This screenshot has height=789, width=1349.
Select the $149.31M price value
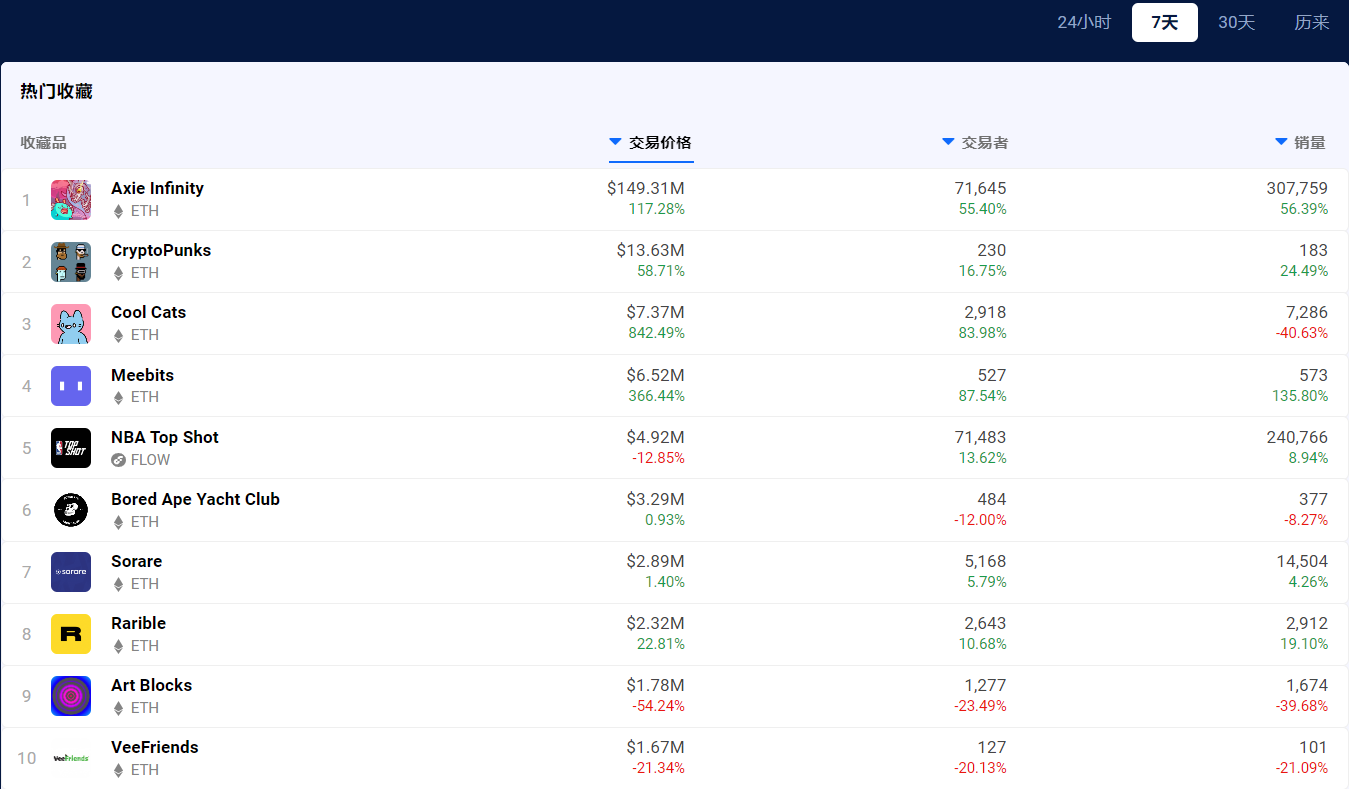click(646, 188)
